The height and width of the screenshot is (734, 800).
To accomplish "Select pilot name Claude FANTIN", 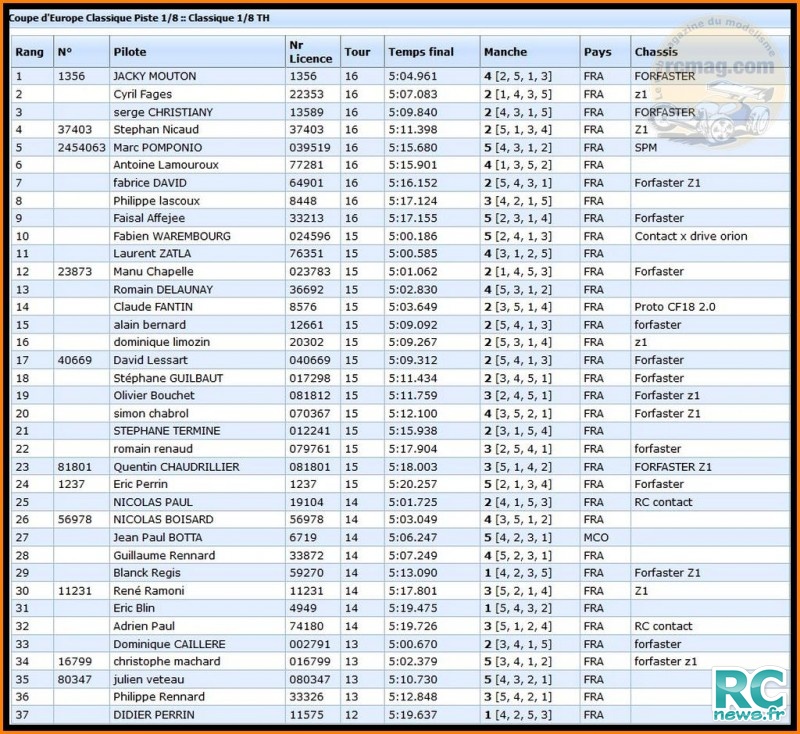I will pyautogui.click(x=153, y=307).
